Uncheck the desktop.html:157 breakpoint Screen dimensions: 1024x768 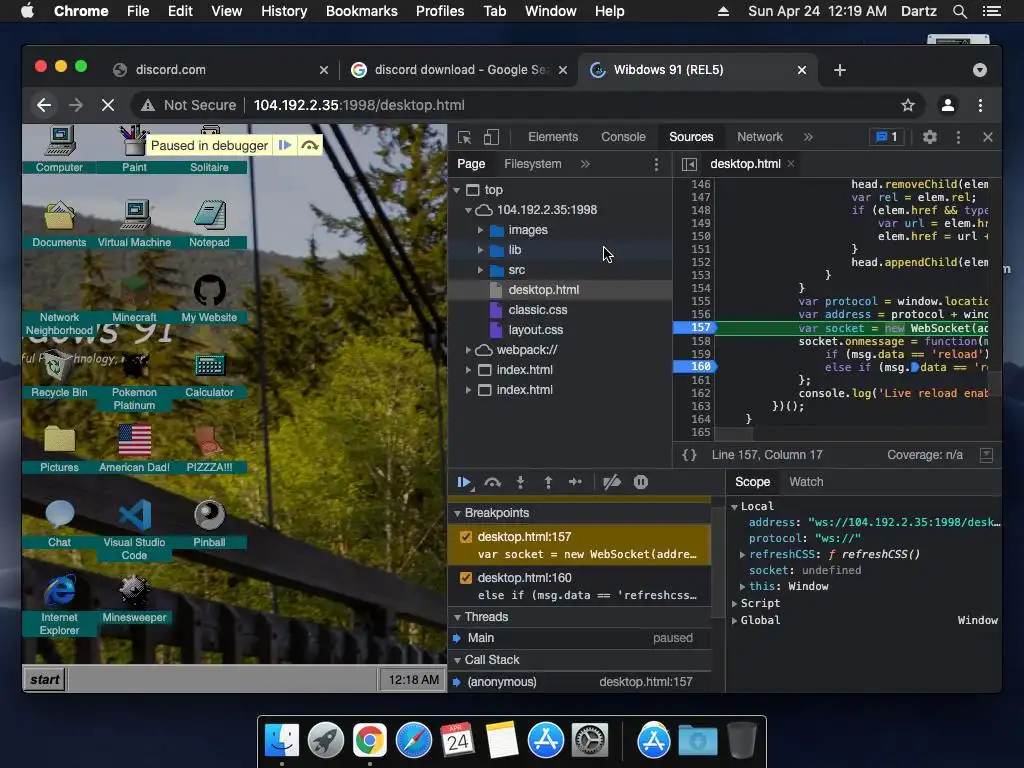tap(466, 537)
